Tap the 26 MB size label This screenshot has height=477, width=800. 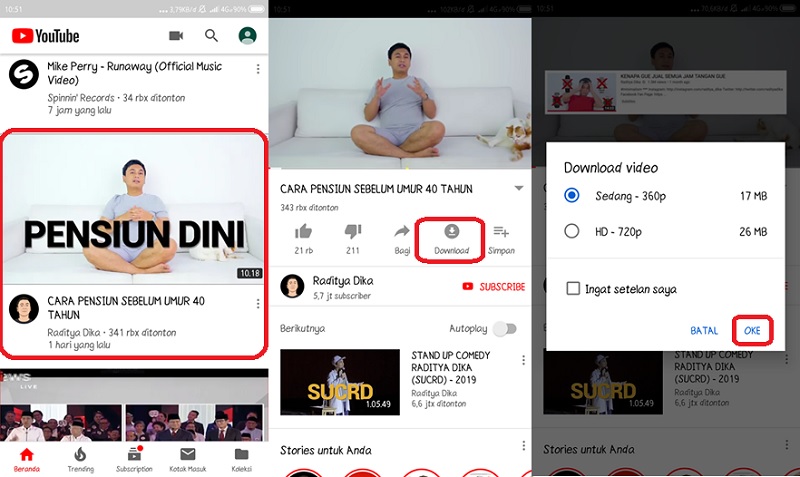coord(753,232)
